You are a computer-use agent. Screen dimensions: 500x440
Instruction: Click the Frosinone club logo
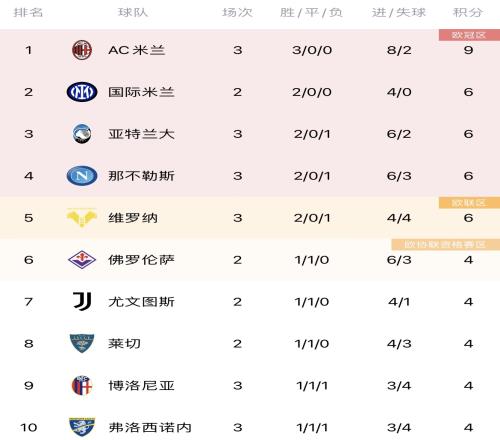[x=82, y=427]
